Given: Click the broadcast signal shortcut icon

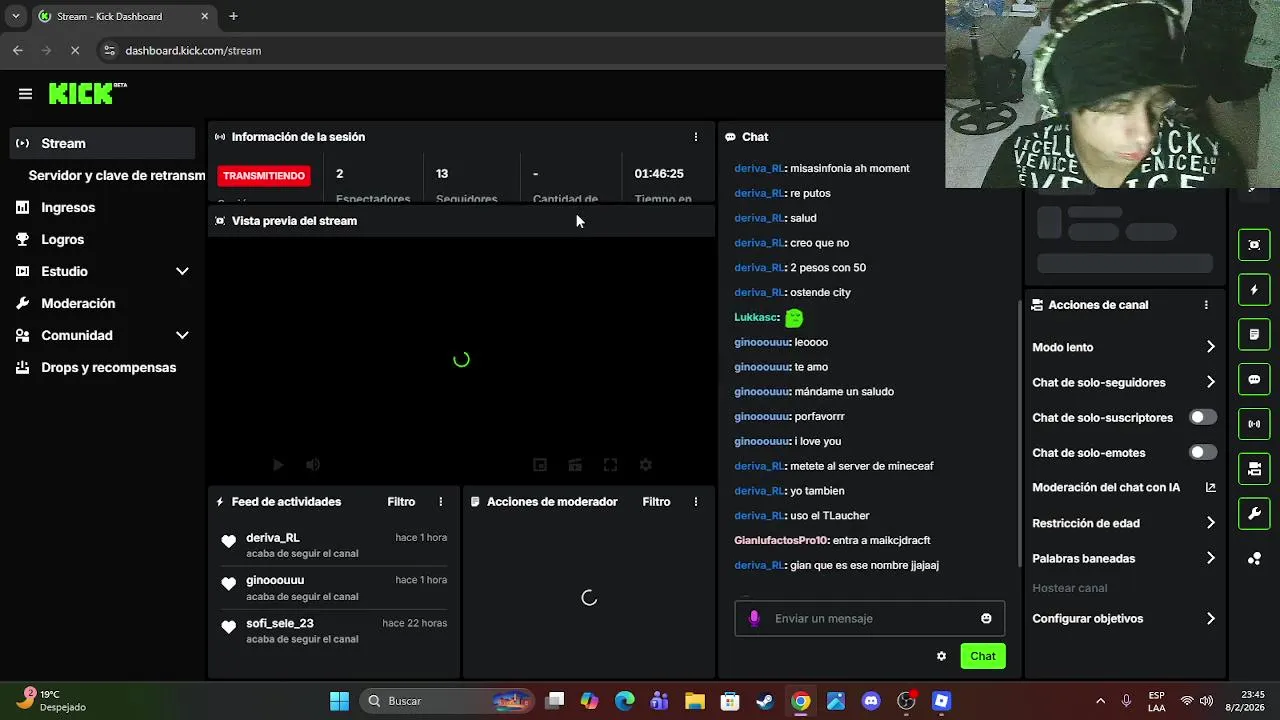Looking at the screenshot, I should coord(1254,424).
